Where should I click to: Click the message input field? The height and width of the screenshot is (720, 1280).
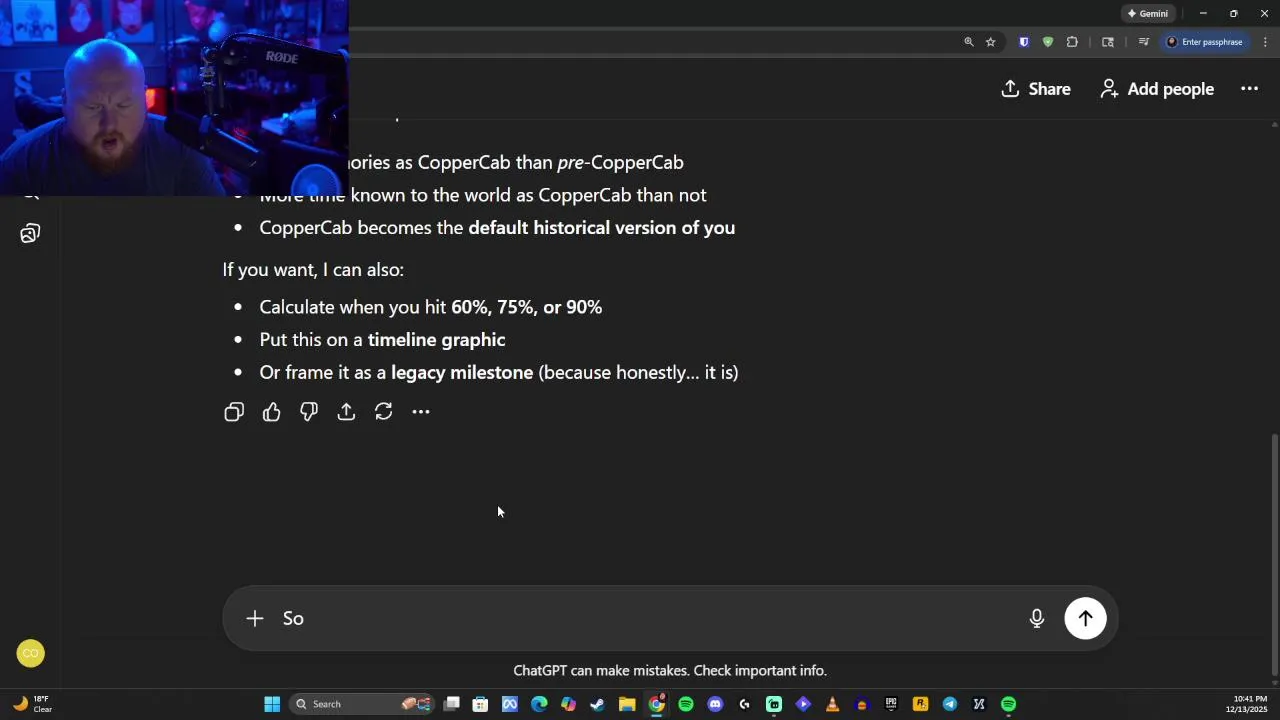[x=650, y=618]
